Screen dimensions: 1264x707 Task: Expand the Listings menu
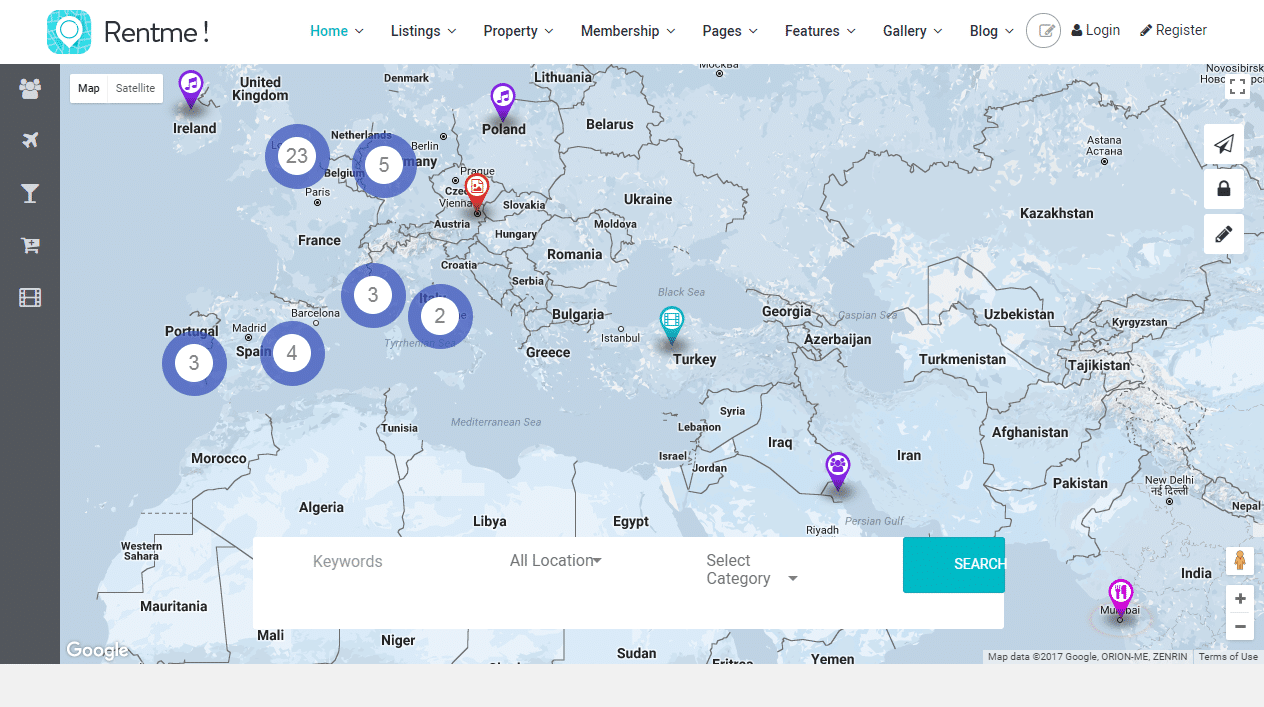[423, 31]
